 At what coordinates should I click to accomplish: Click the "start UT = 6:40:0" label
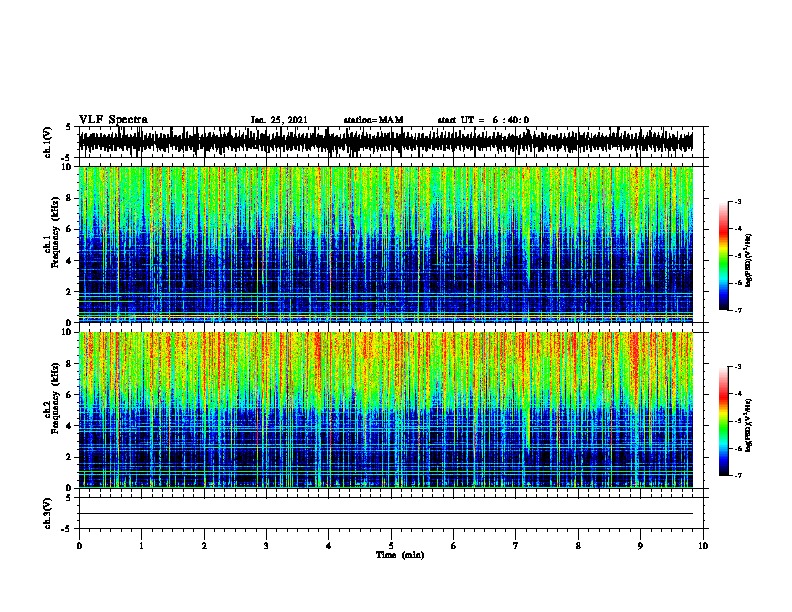(x=483, y=120)
